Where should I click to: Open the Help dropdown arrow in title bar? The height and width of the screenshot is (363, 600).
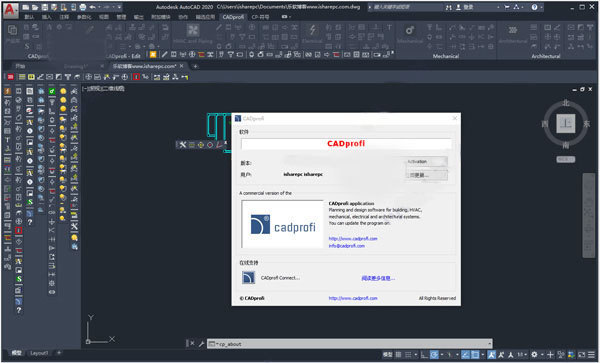point(542,7)
